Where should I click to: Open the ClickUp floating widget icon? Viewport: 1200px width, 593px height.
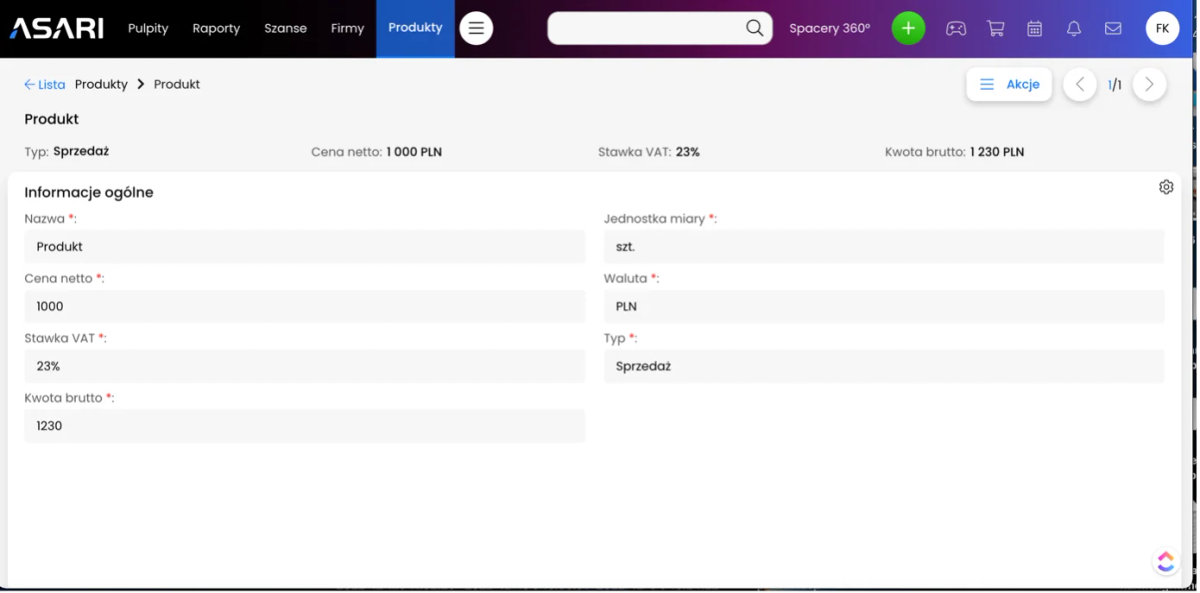coord(1165,562)
